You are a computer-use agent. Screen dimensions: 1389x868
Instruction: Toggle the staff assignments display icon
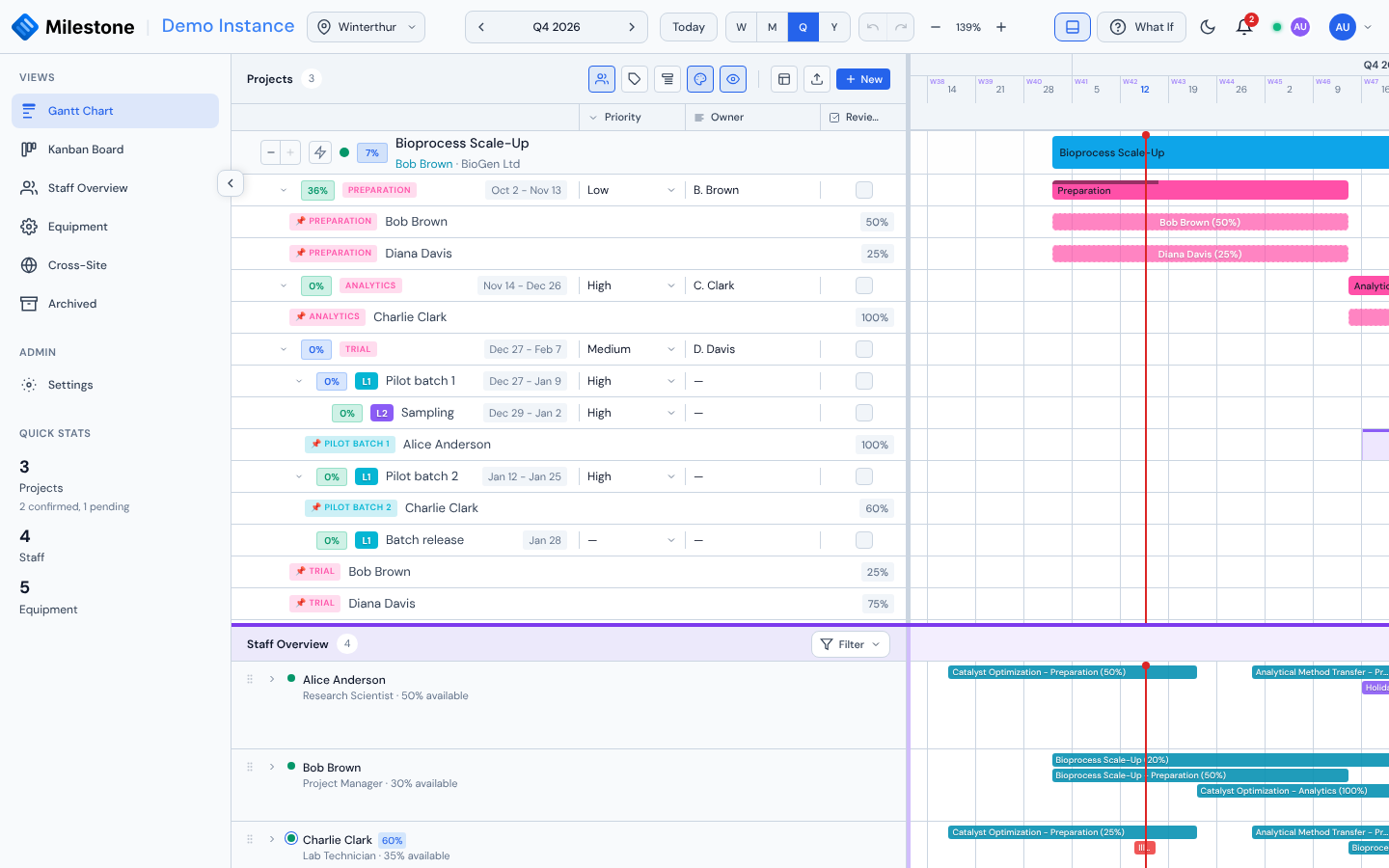point(602,79)
